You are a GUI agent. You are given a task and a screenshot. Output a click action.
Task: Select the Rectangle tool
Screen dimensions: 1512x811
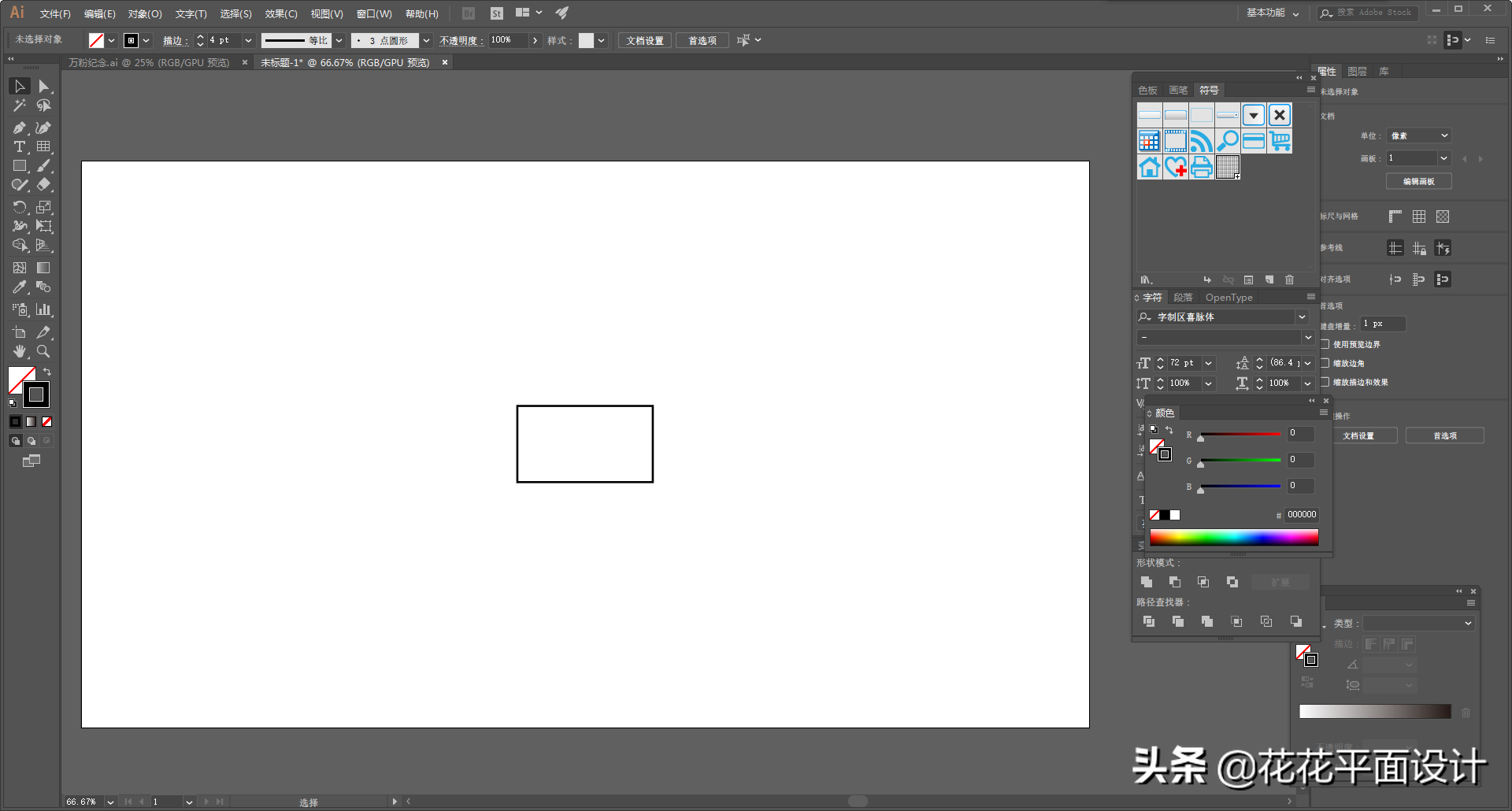tap(20, 166)
